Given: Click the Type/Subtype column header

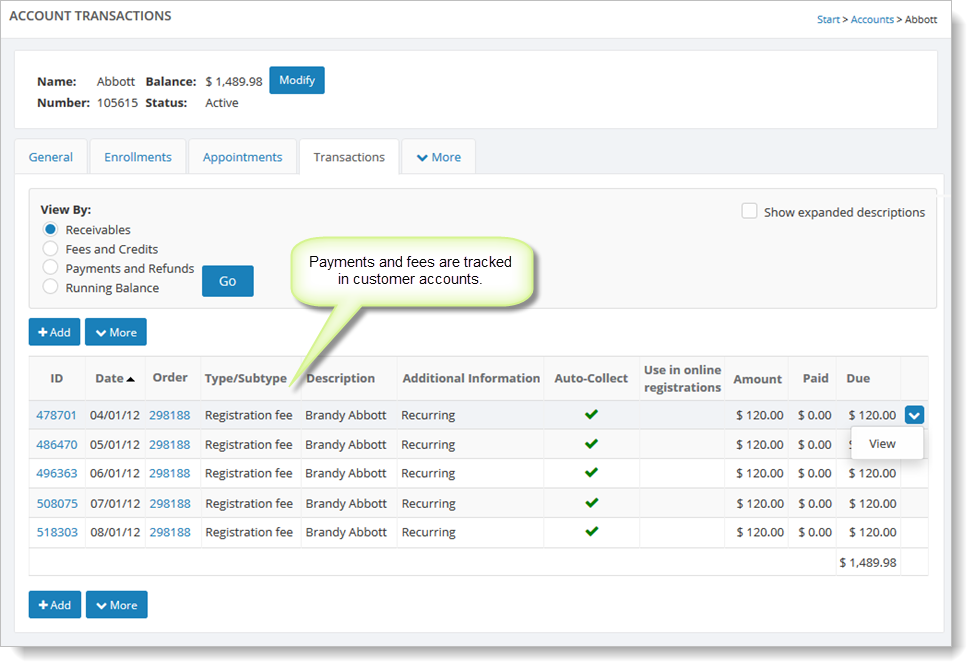Looking at the screenshot, I should [245, 379].
